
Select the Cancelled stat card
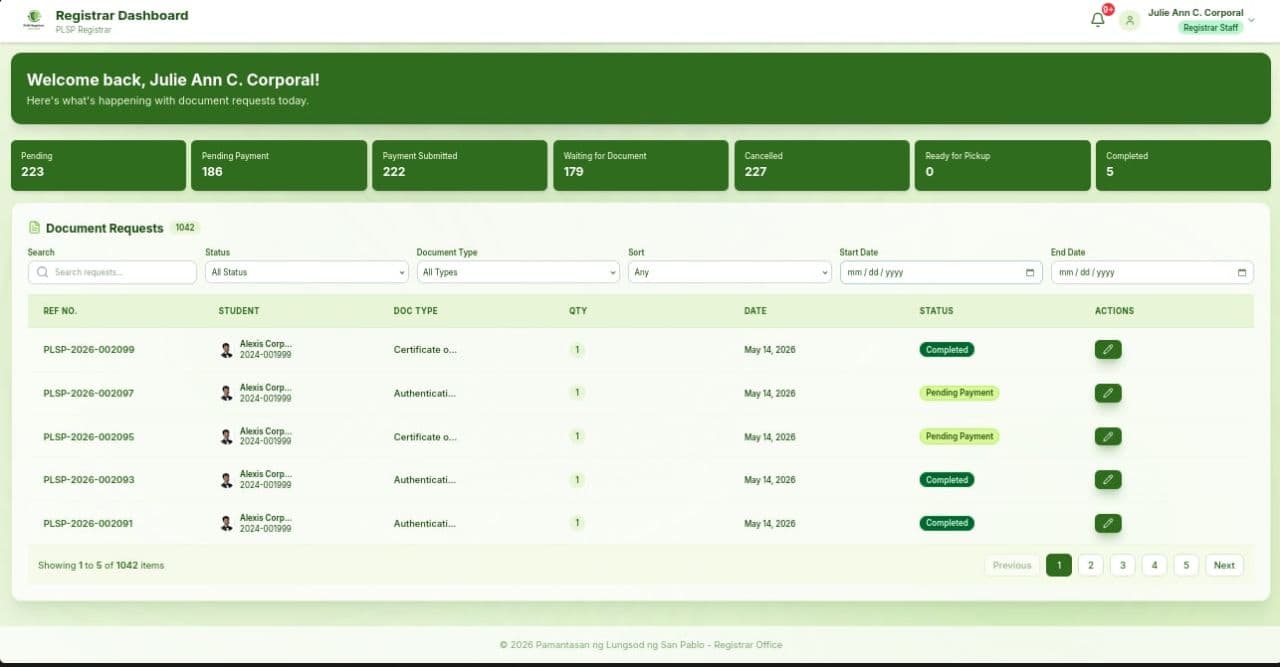coord(822,165)
